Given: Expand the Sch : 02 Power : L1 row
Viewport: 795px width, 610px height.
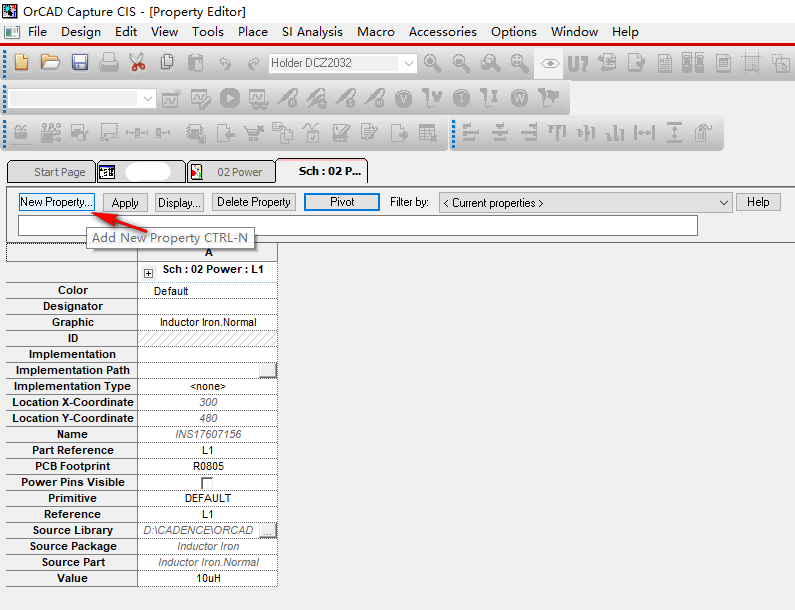Looking at the screenshot, I should pos(148,273).
